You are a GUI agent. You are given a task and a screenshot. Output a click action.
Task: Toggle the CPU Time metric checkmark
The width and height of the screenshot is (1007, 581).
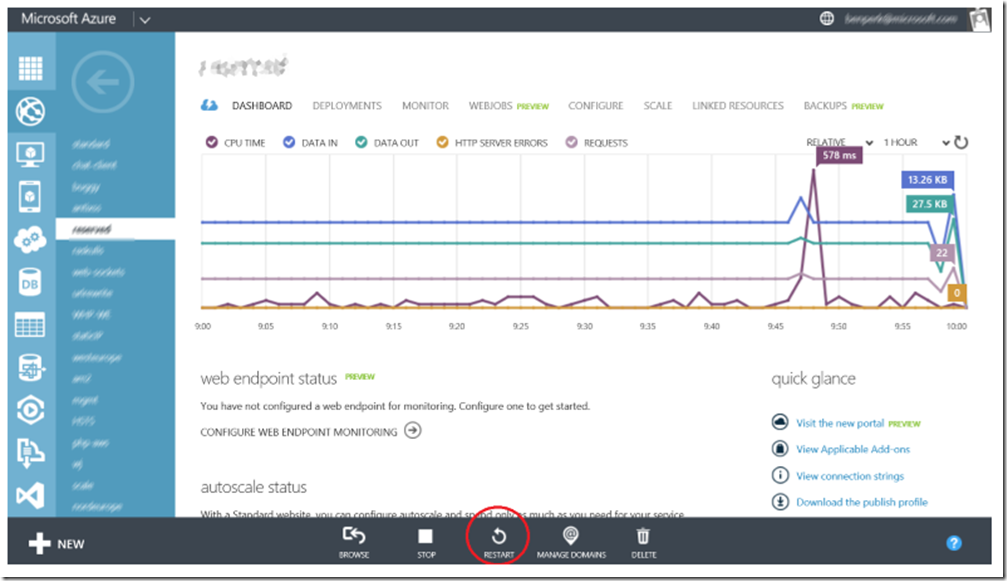(x=211, y=143)
